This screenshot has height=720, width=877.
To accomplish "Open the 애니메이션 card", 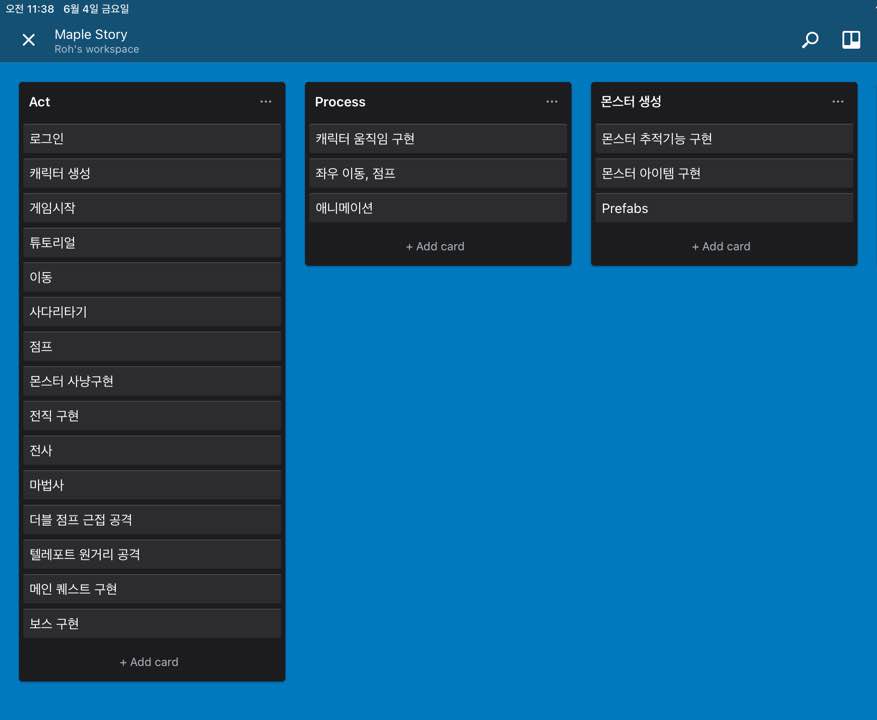I will click(x=438, y=208).
